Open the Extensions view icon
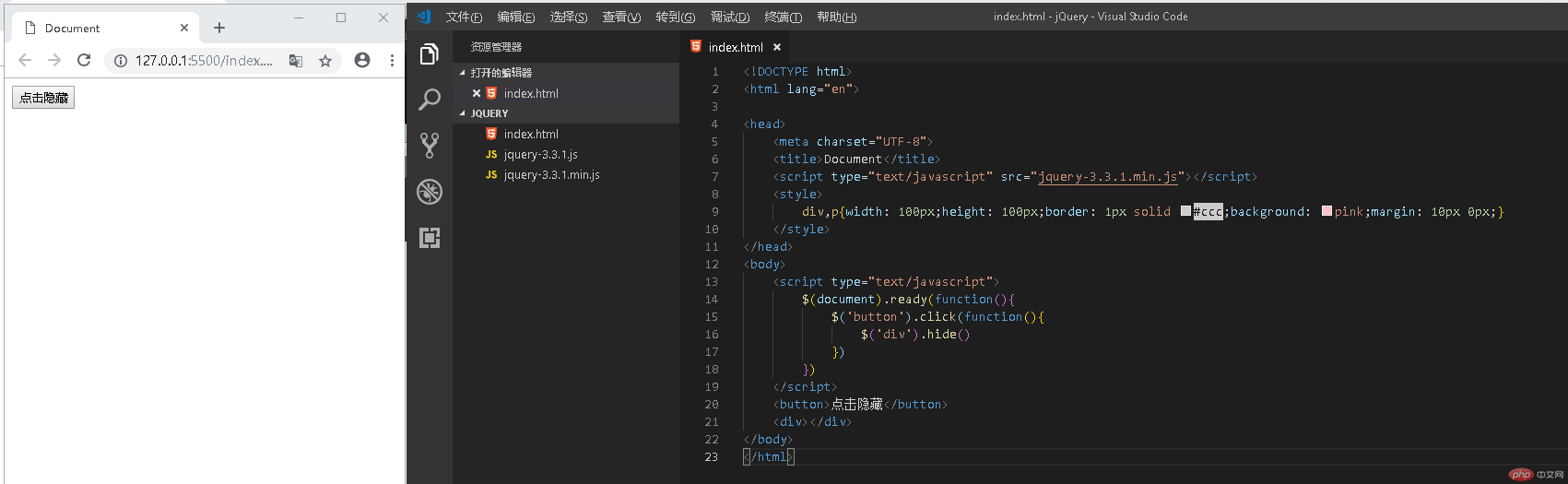1568x484 pixels. [430, 238]
